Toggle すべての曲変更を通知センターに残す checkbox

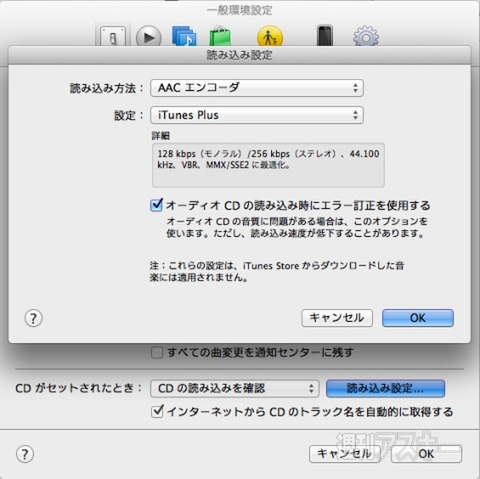(157, 352)
